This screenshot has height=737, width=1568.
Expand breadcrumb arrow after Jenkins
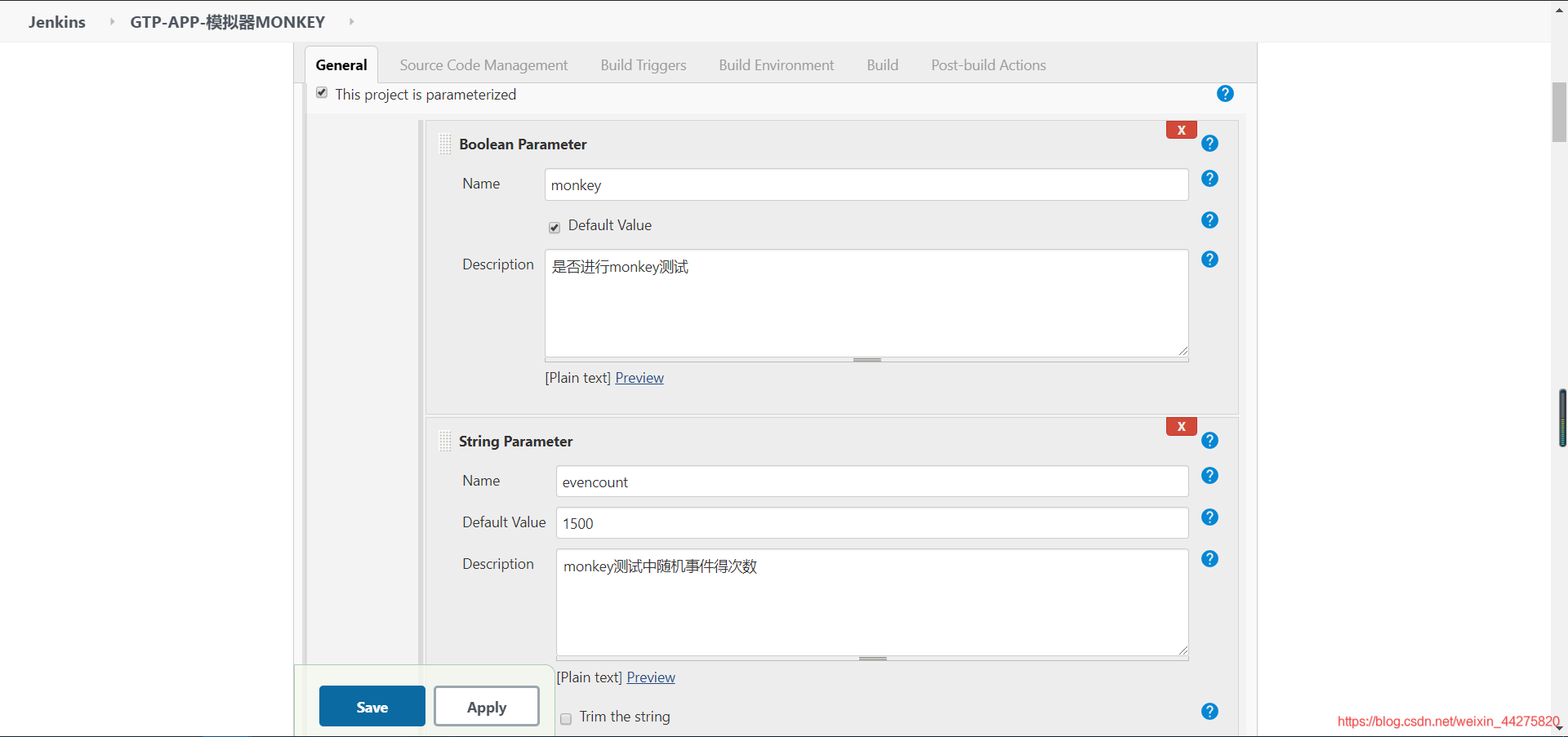pos(112,22)
